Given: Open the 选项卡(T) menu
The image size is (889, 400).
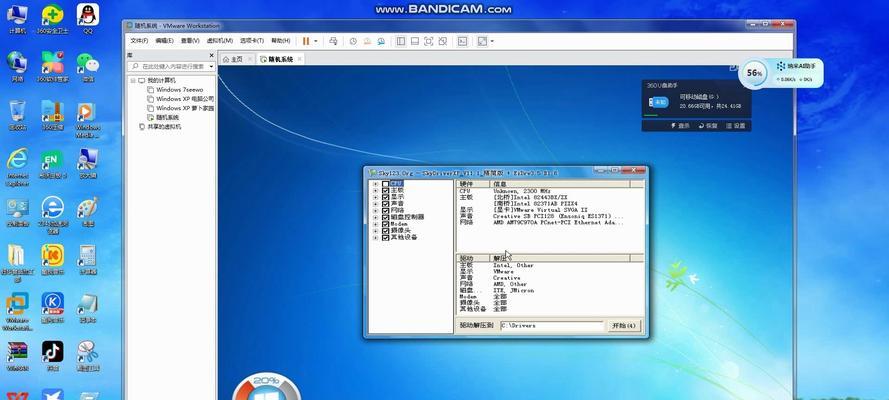Looking at the screenshot, I should [252, 41].
